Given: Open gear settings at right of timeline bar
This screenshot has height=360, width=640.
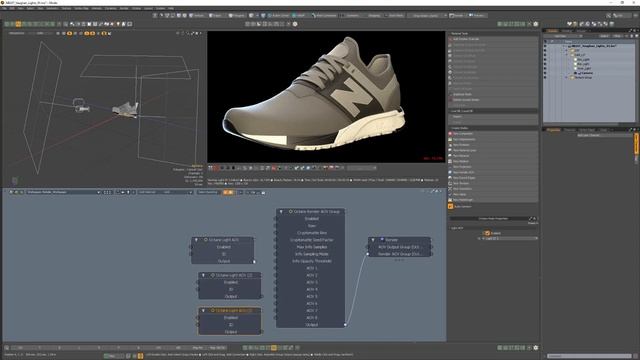Looking at the screenshot, I should pyautogui.click(x=536, y=348).
